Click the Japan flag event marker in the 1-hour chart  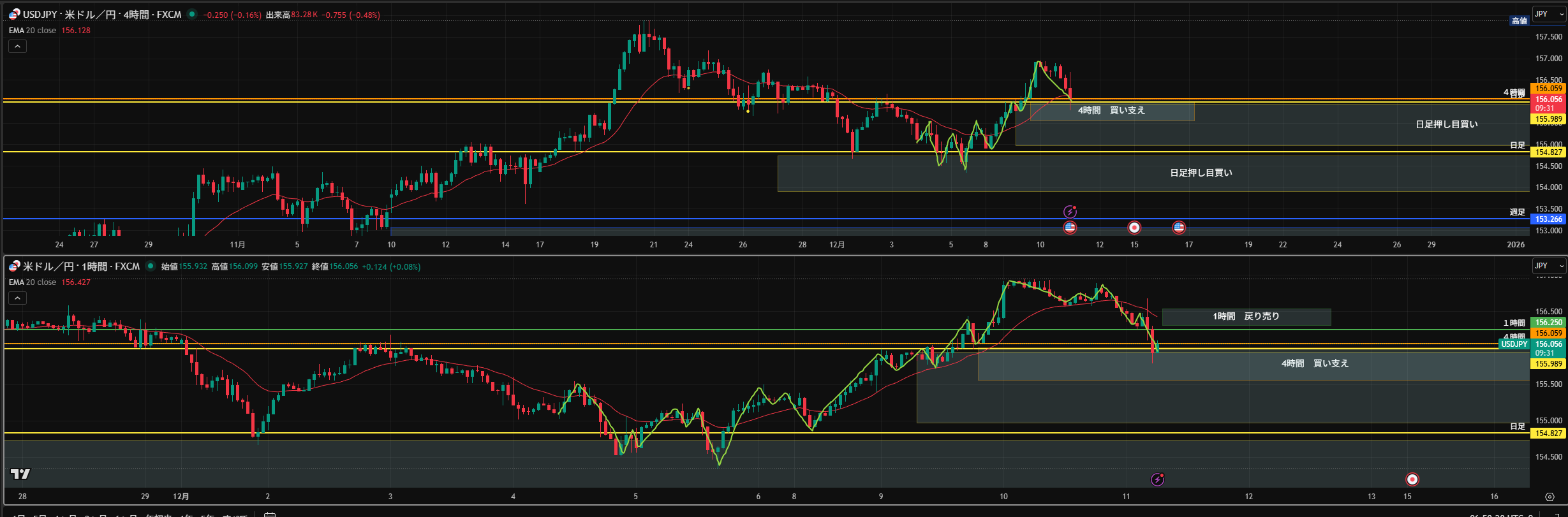point(1412,479)
